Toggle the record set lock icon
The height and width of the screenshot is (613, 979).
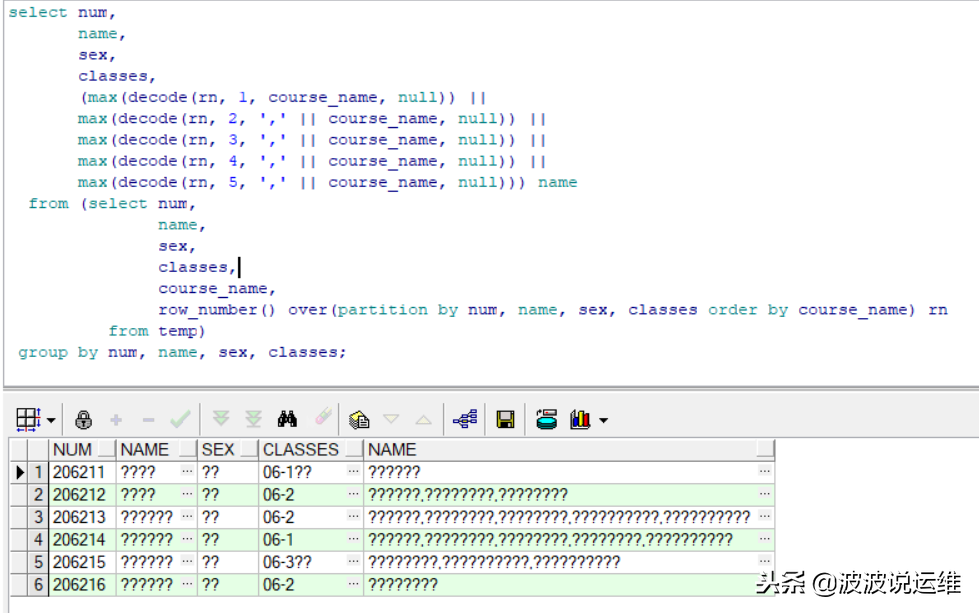82,419
